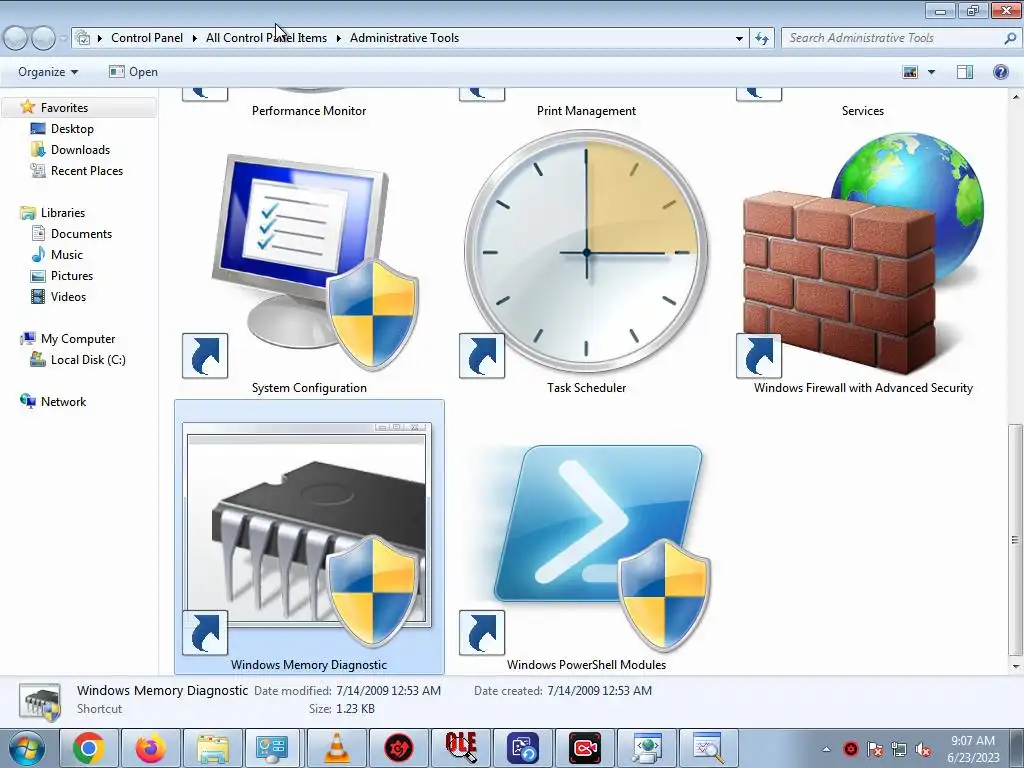This screenshot has height=768, width=1024.
Task: Click the muted volume tray icon
Action: pyautogui.click(x=923, y=750)
